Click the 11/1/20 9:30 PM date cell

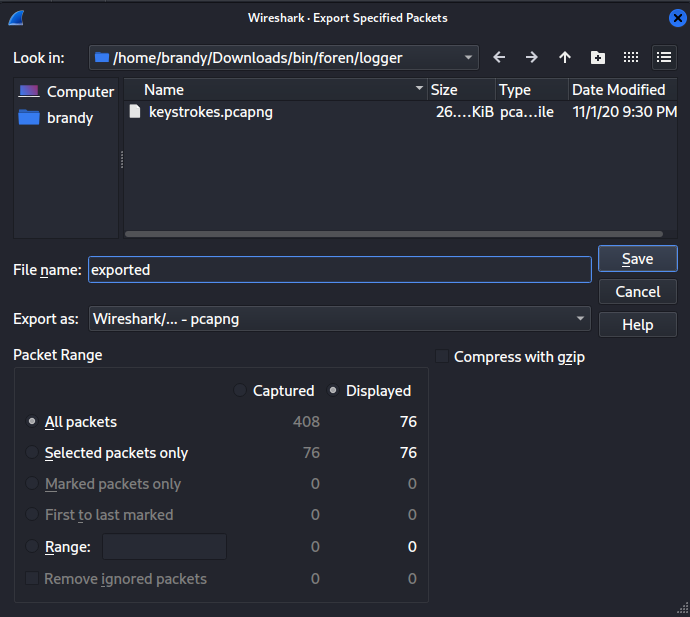(624, 112)
